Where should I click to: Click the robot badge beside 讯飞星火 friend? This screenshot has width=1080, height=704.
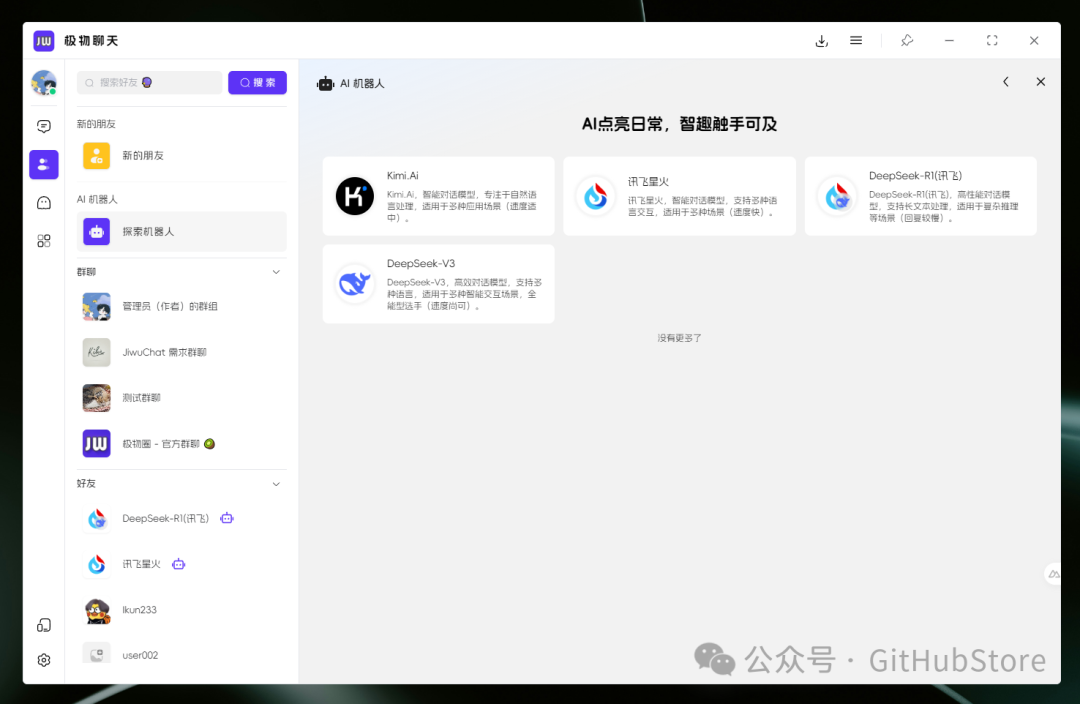pos(178,564)
